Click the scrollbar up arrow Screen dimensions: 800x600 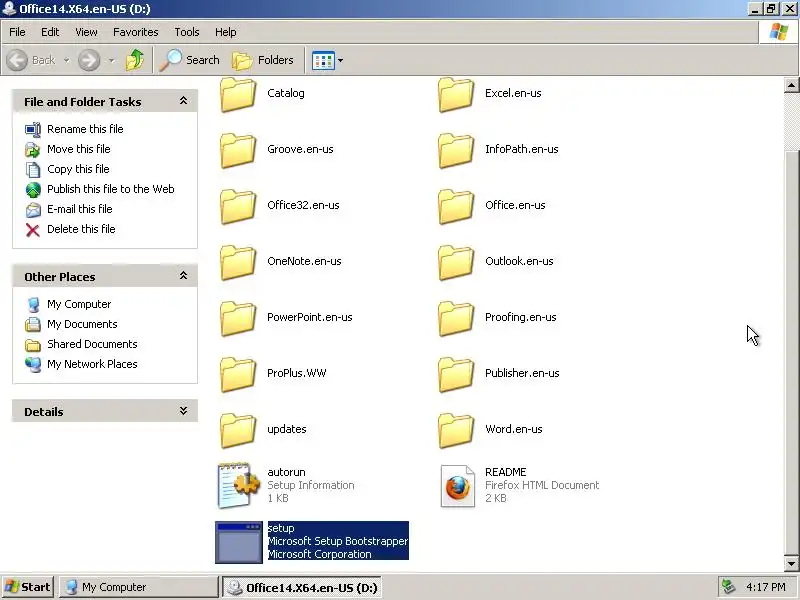point(791,85)
